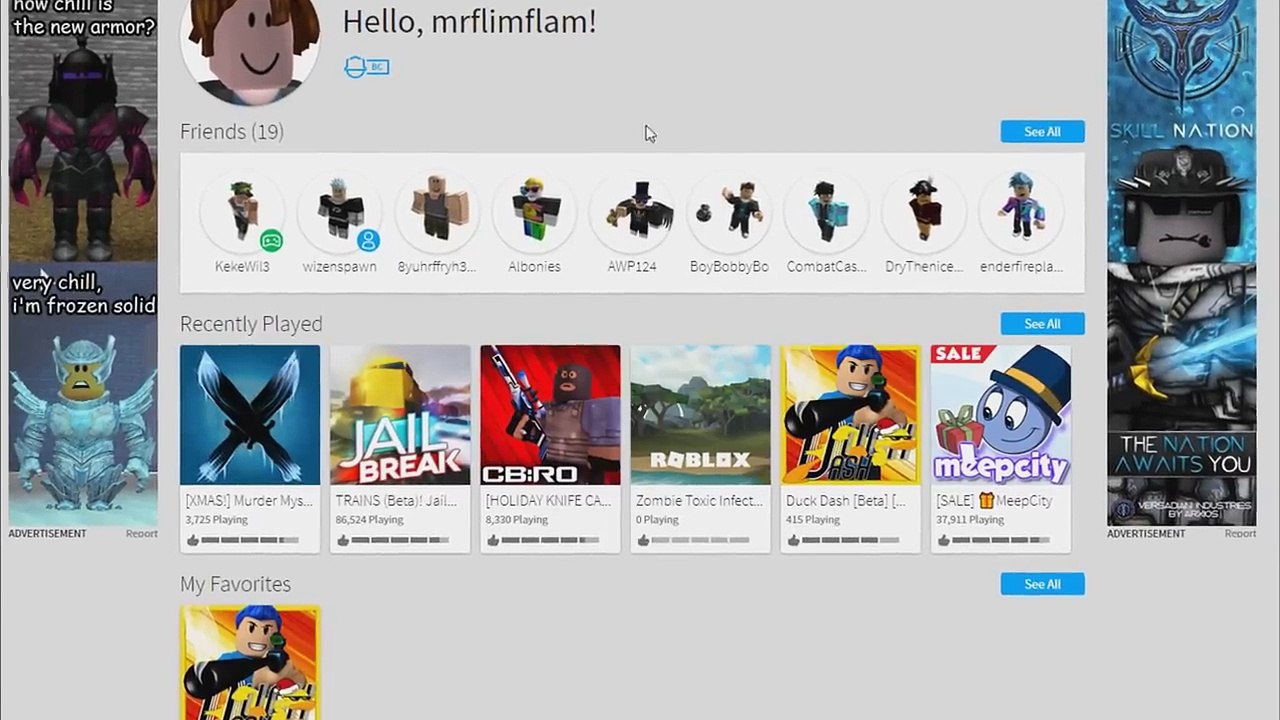Image resolution: width=1280 pixels, height=720 pixels.
Task: Click the '[HOLIDAY KNIFE CA...' game title
Action: click(548, 501)
